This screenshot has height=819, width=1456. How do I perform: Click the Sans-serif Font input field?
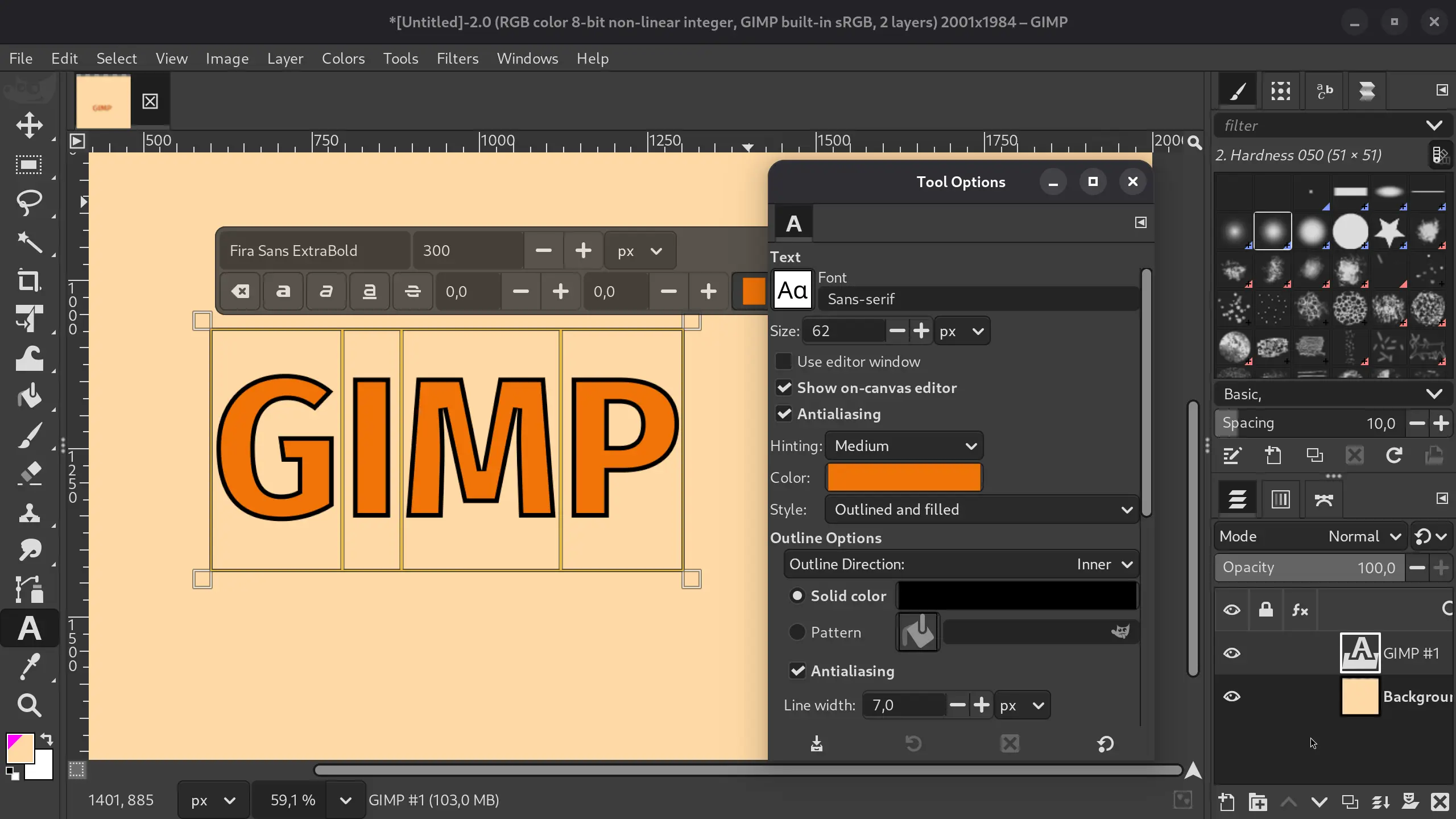click(978, 299)
